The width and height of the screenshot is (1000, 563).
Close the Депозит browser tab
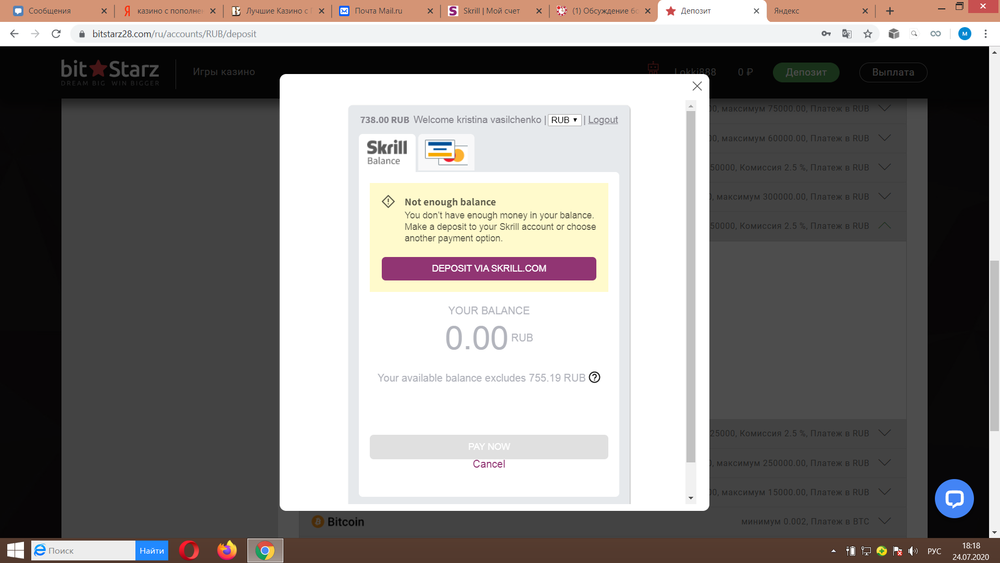click(756, 11)
